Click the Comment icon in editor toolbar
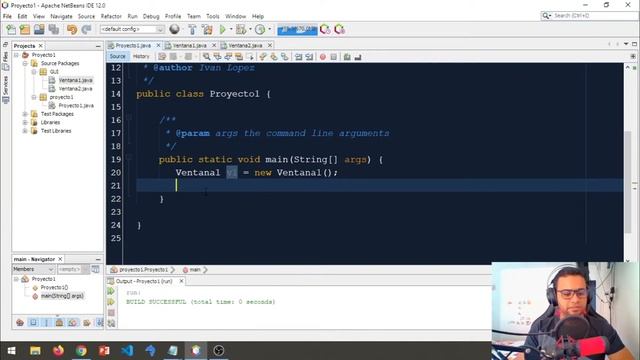Viewport: 640px width, 360px height. [x=347, y=57]
